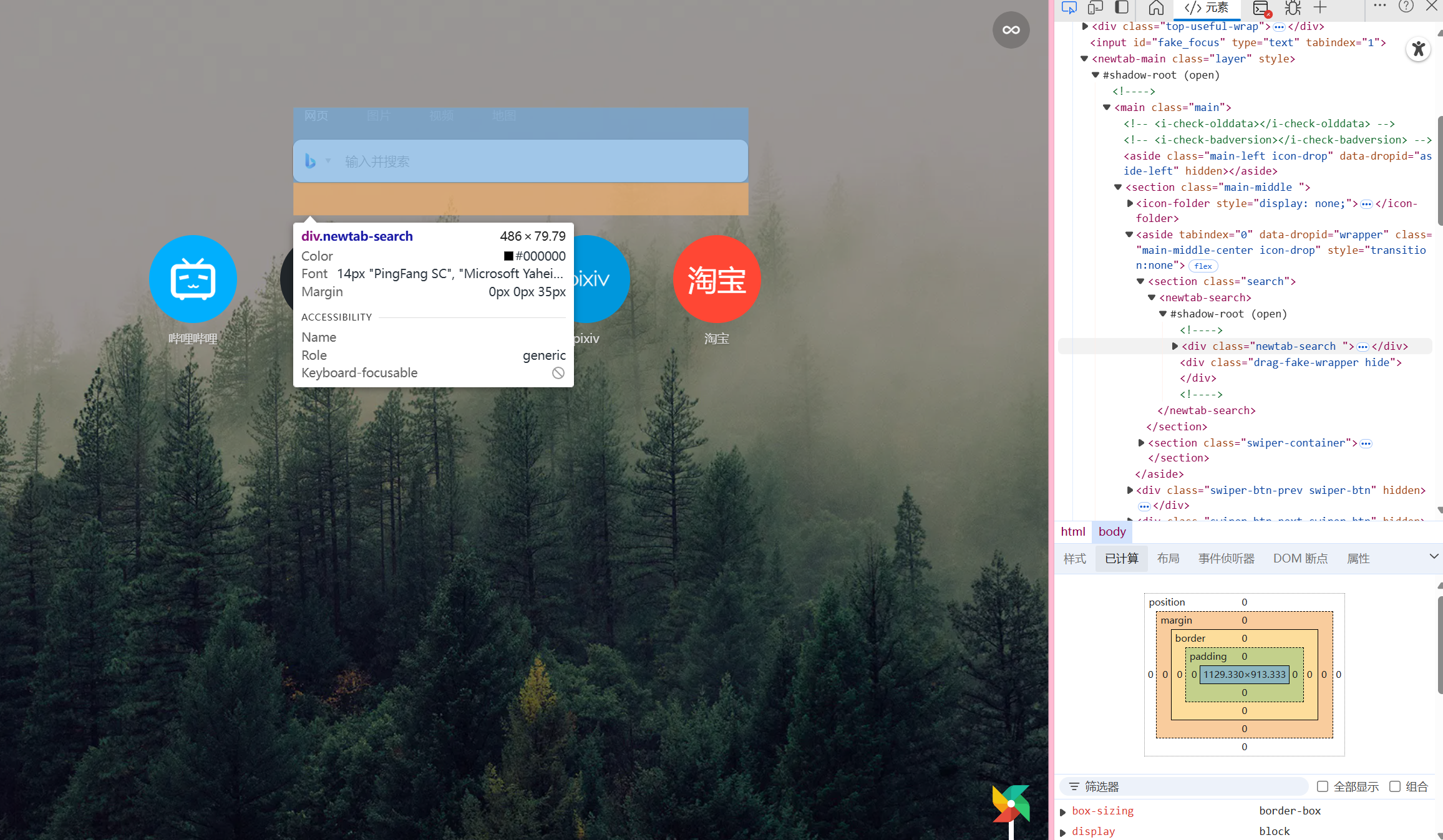Image resolution: width=1443 pixels, height=840 pixels.
Task: Click the plus icon for more tools
Action: tap(1320, 7)
